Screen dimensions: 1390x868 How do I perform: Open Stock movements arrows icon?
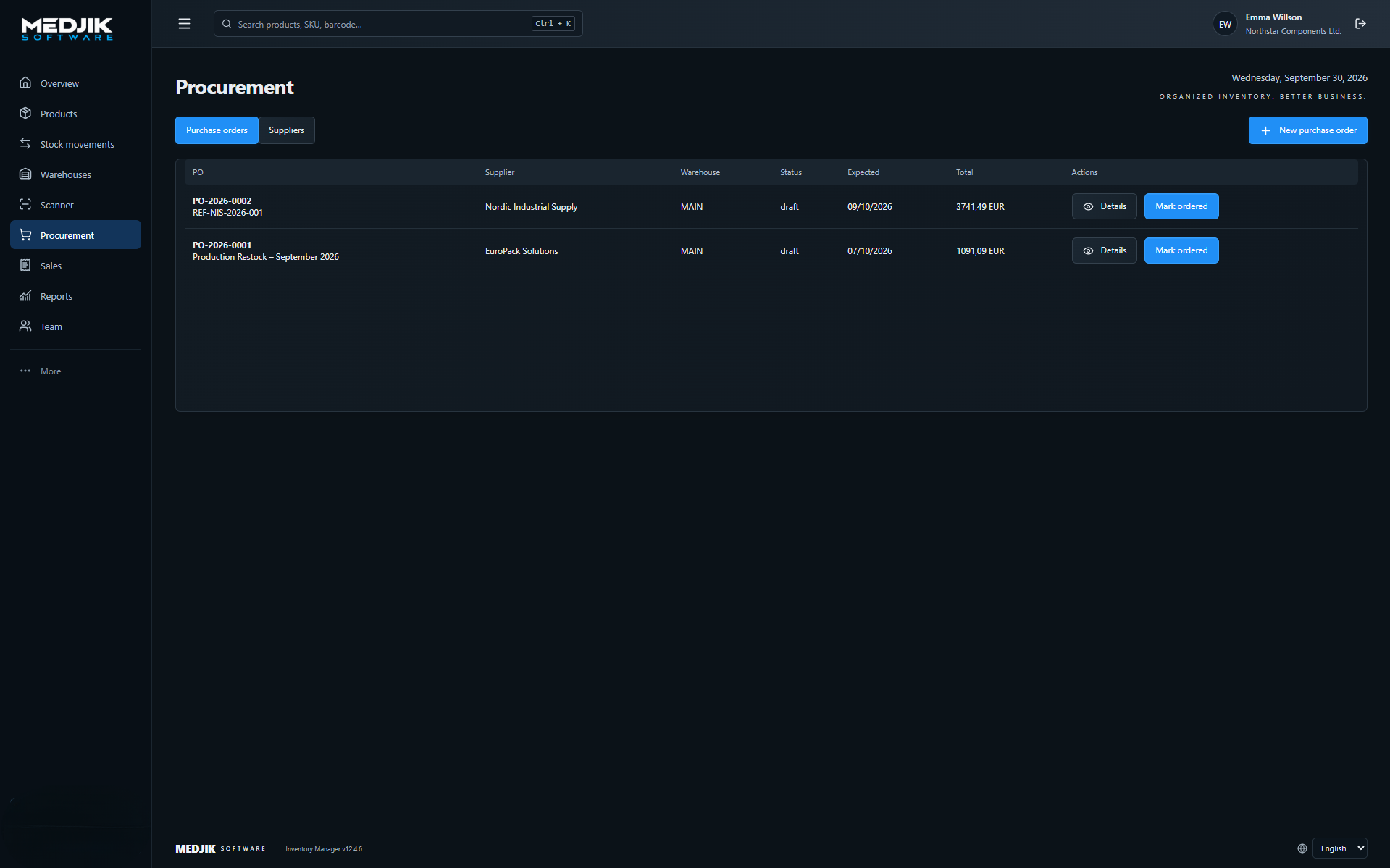(25, 144)
